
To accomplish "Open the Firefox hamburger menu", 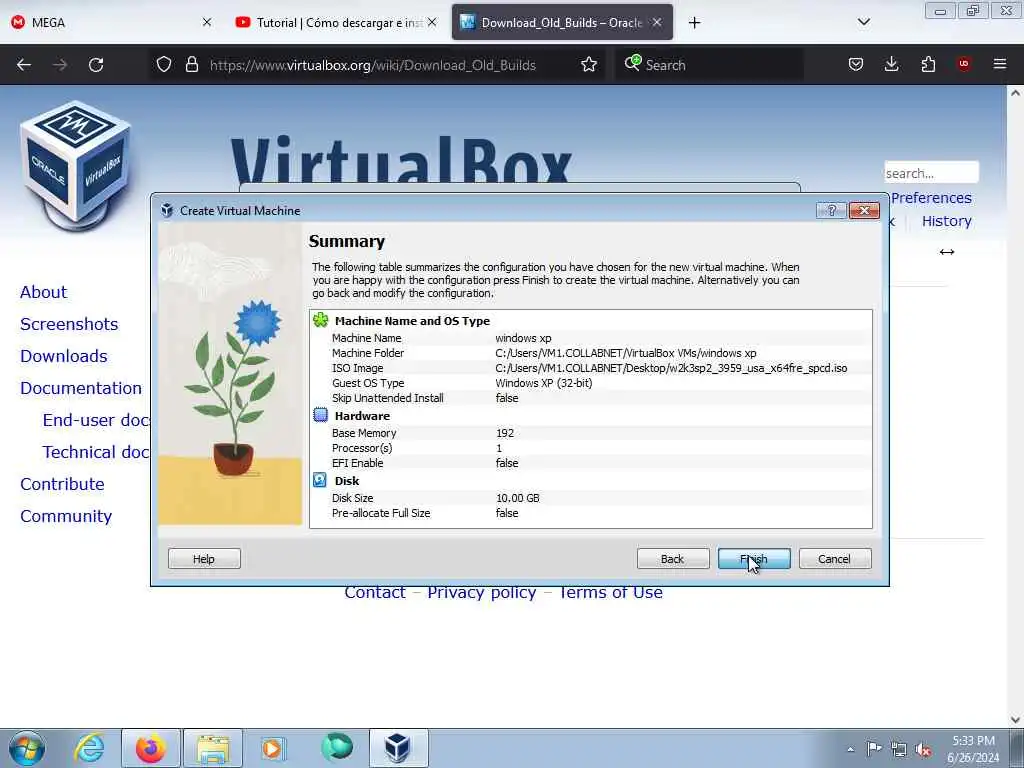I will (x=1000, y=64).
